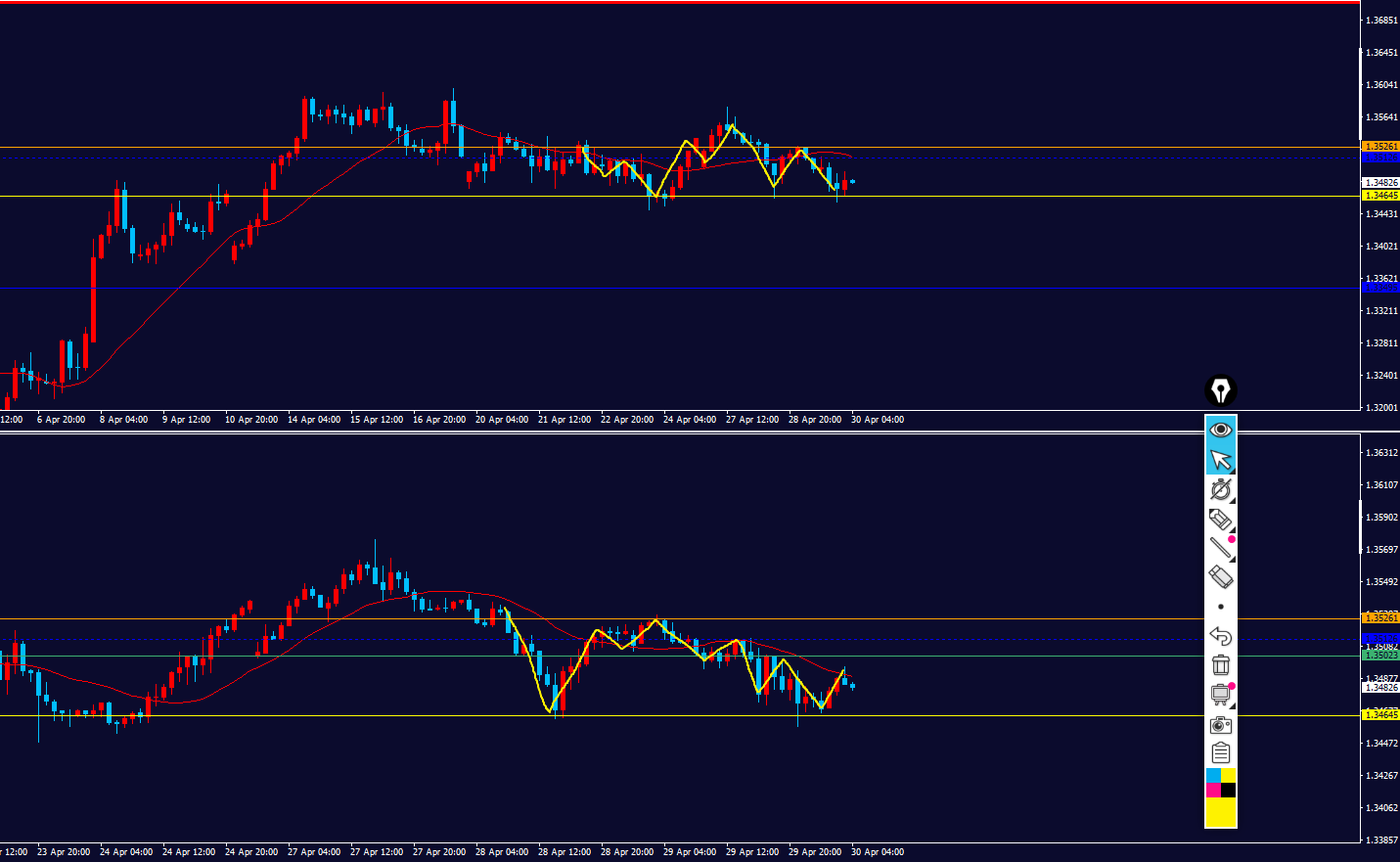
Task: Pick the magenta color from the palette
Action: pos(1213,790)
